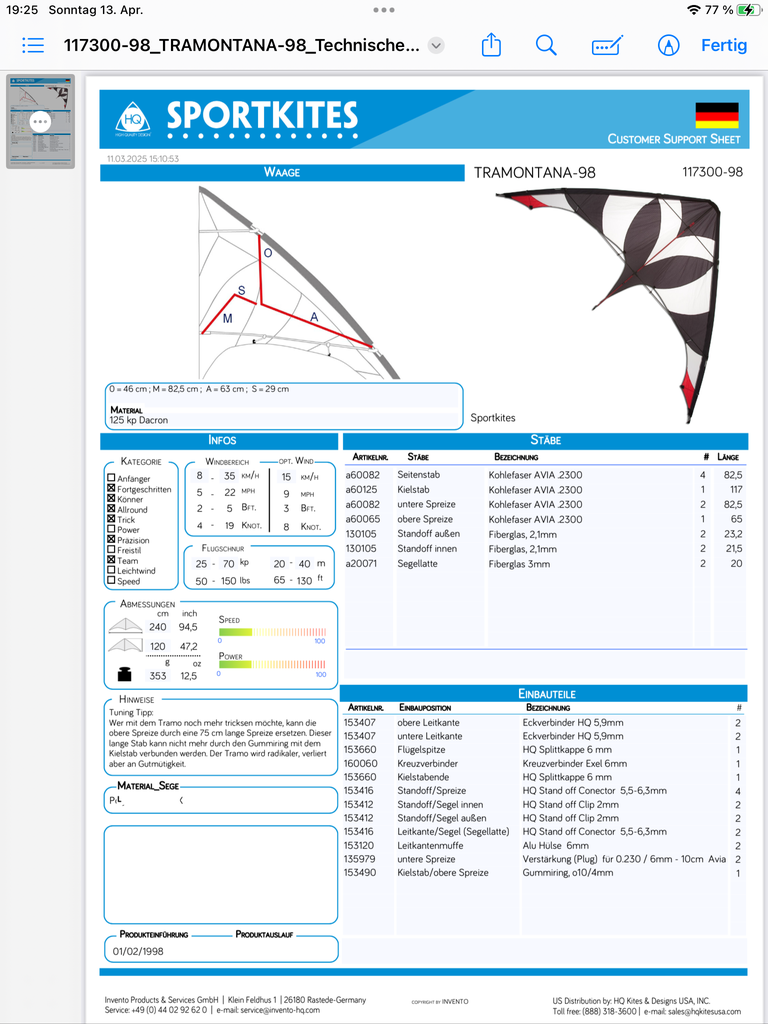Enable the Leichtwind checkbox

(x=111, y=571)
